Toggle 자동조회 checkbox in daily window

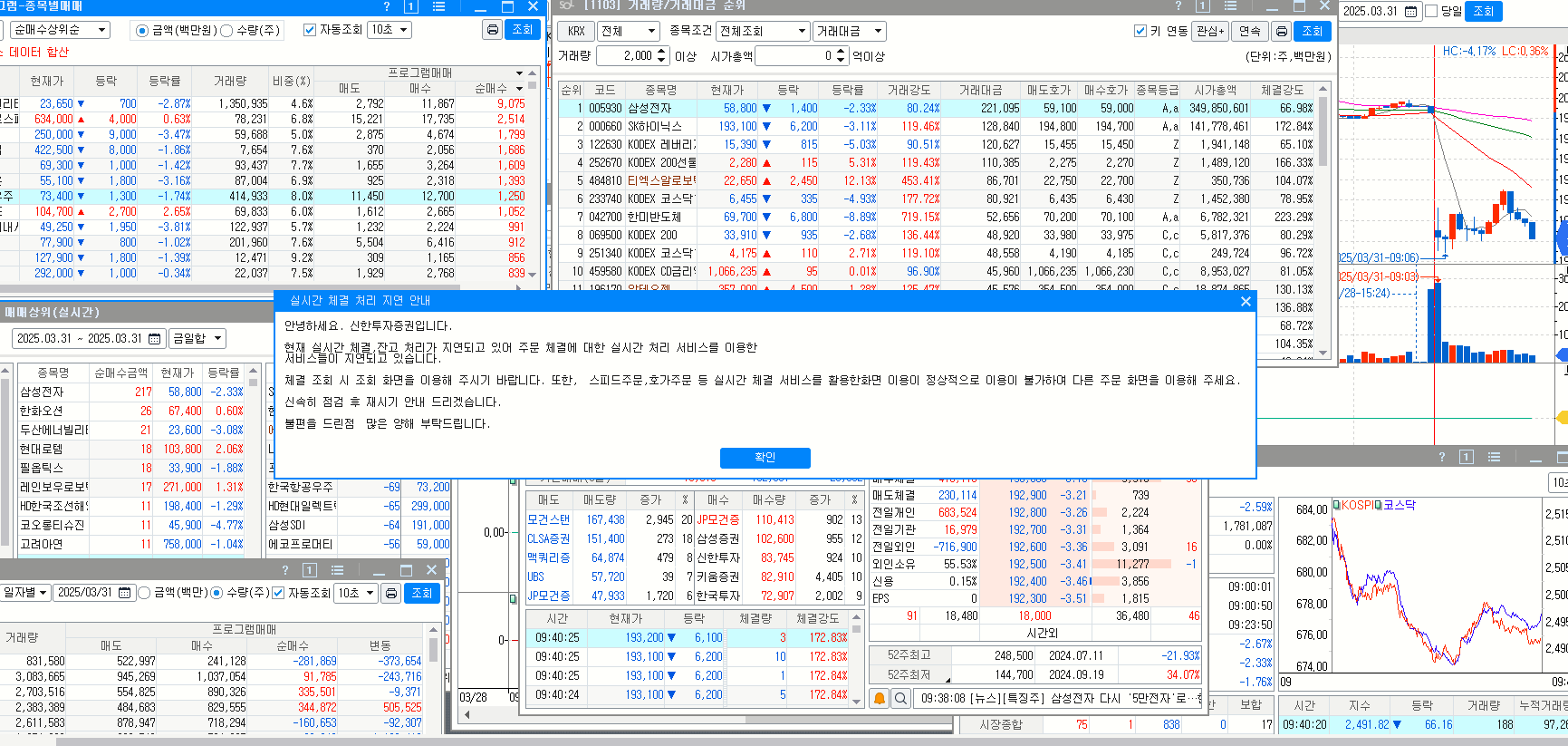click(279, 593)
